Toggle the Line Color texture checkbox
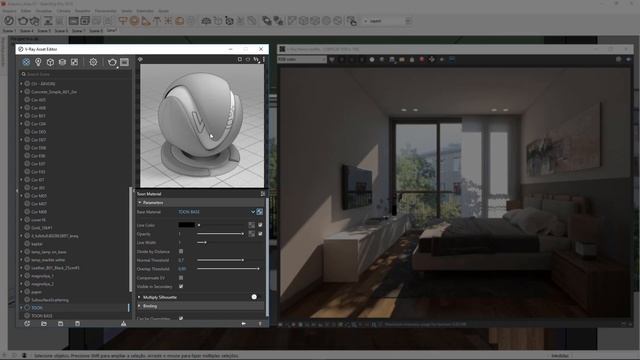This screenshot has height=360, width=640. pos(260,225)
